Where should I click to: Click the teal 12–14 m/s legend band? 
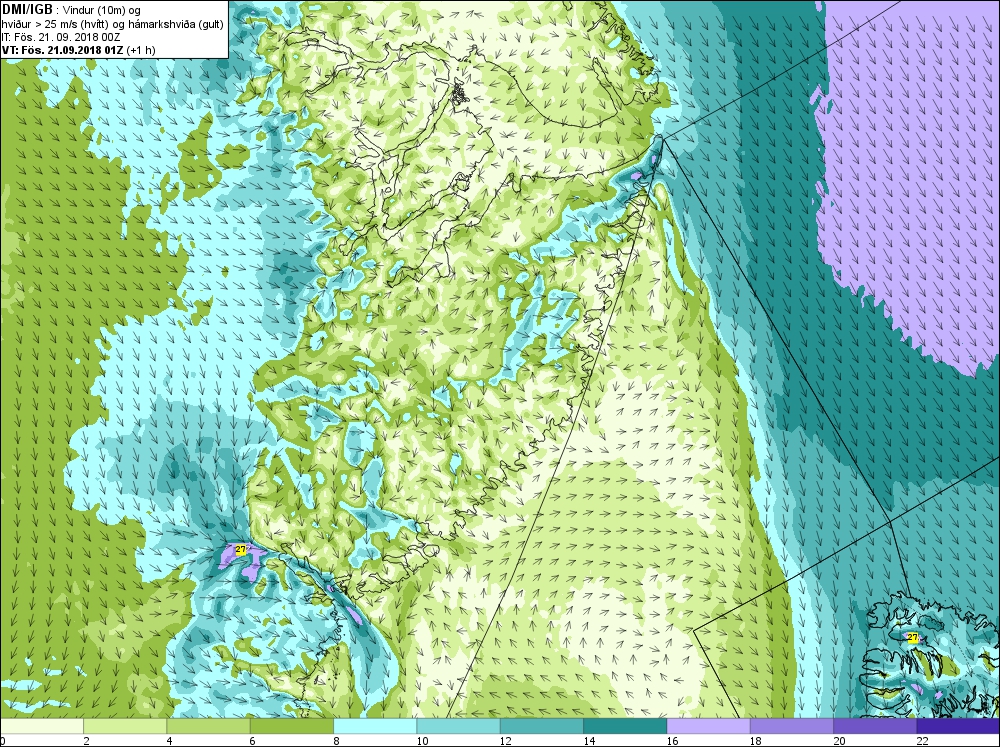pyautogui.click(x=541, y=727)
